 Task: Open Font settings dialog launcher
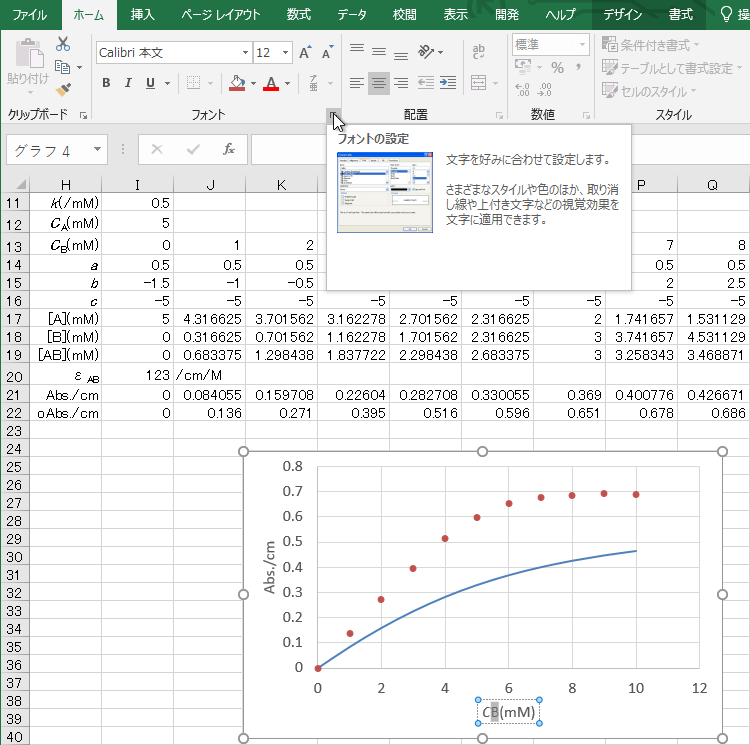(333, 115)
